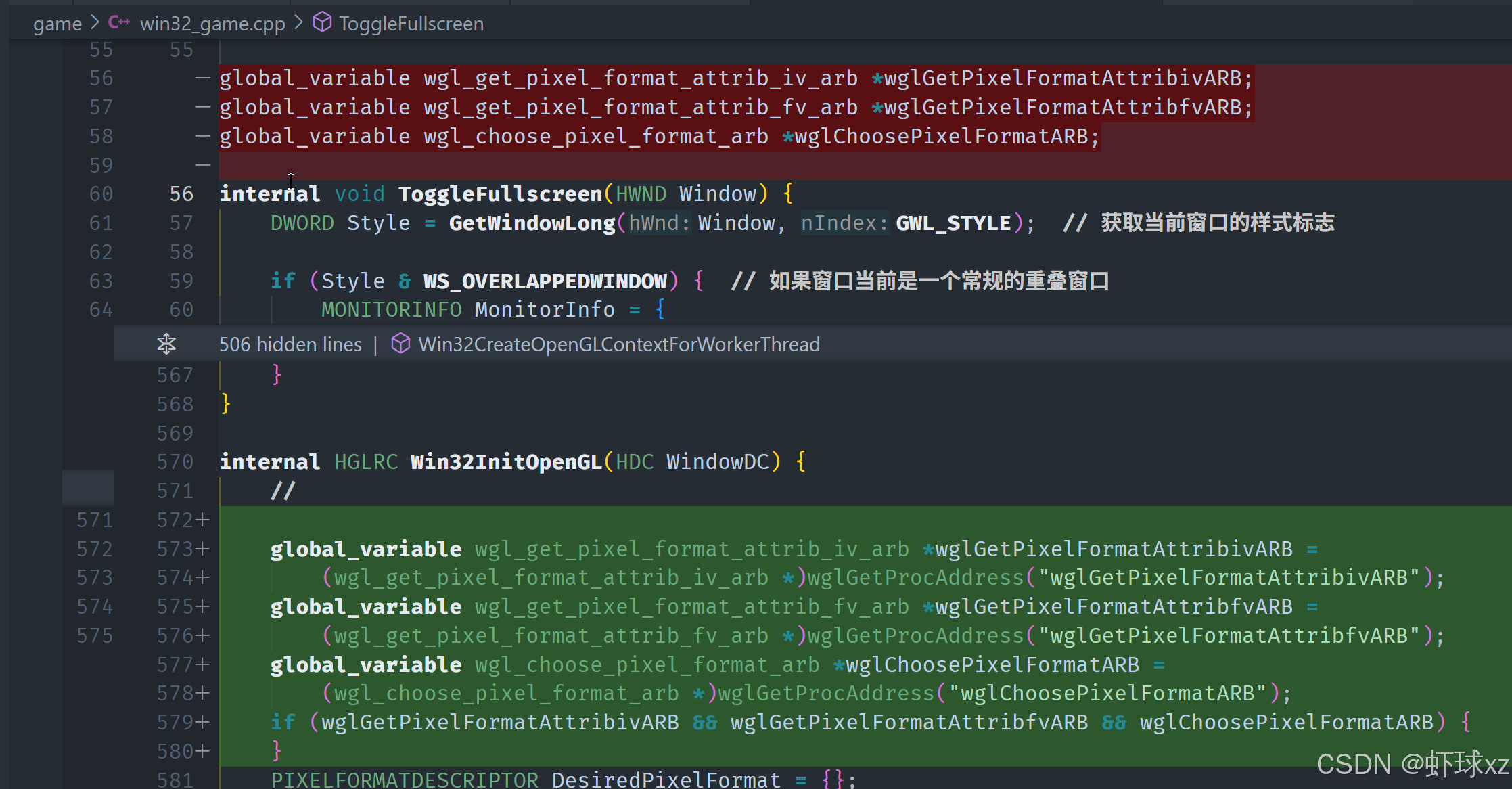Click the Win32InitOpenGL function name
The image size is (1512, 789).
tap(505, 461)
